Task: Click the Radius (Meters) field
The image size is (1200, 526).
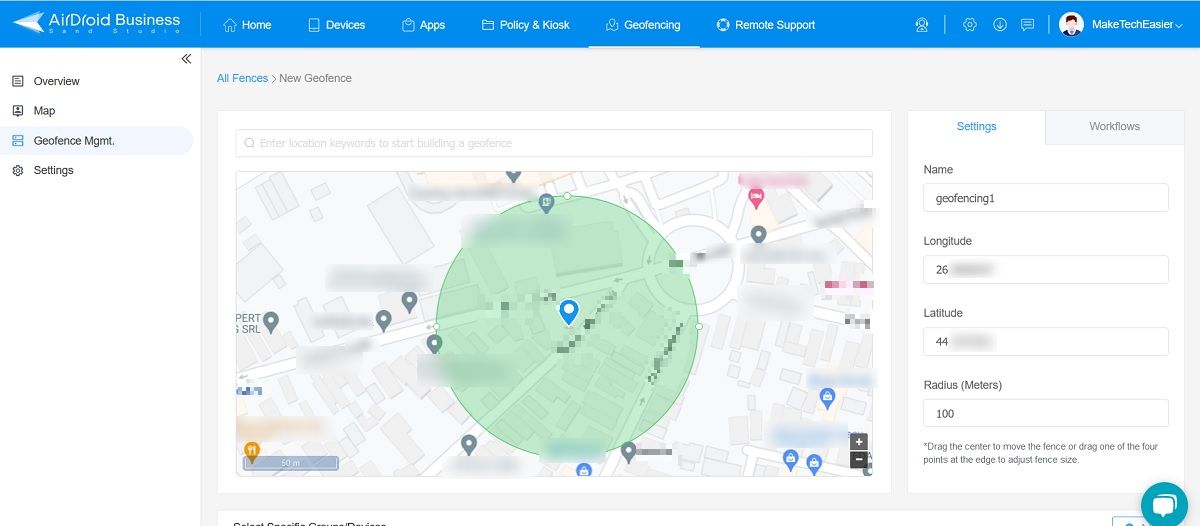Action: tap(1046, 414)
